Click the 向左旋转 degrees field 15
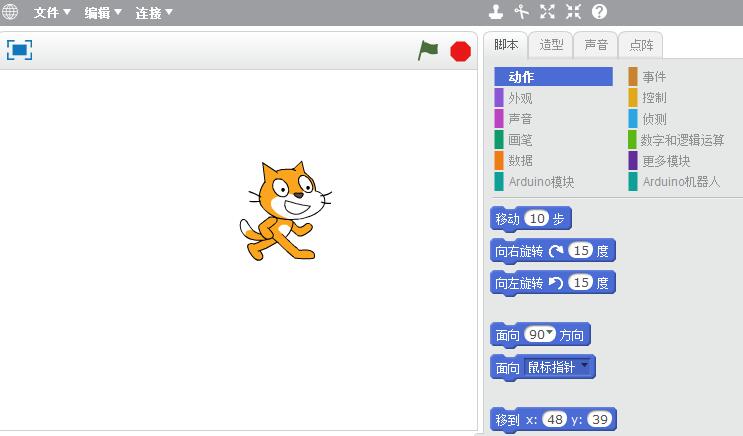This screenshot has height=436, width=743. pos(581,283)
